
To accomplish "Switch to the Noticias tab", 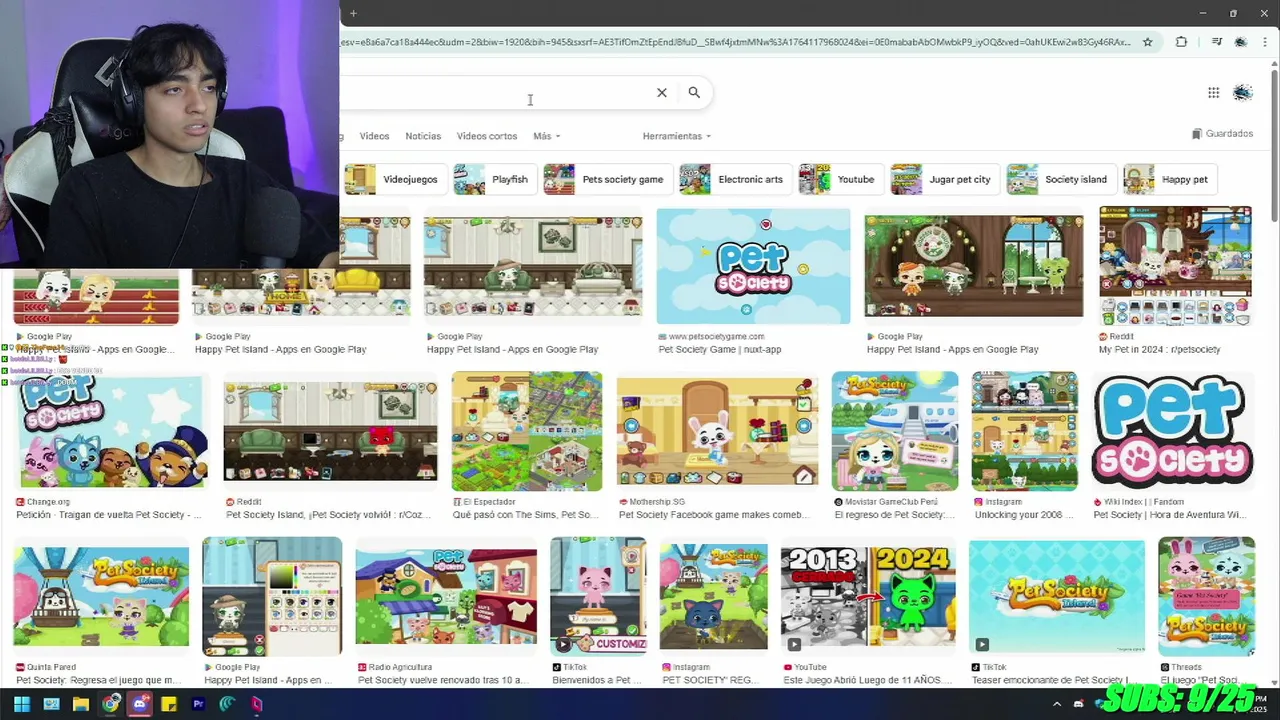I will click(x=423, y=136).
